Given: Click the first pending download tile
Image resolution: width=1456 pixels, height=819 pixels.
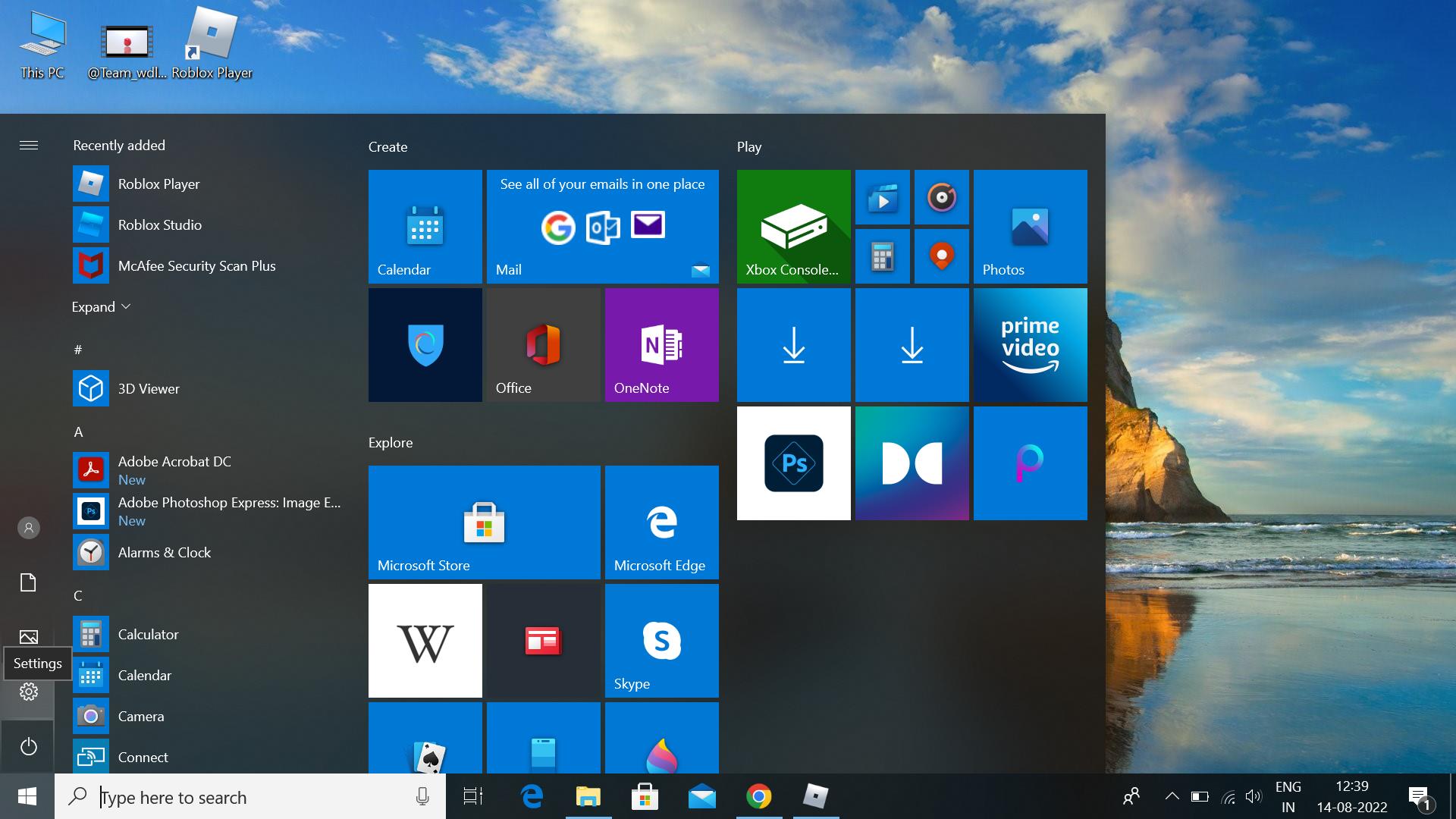Looking at the screenshot, I should pos(793,345).
